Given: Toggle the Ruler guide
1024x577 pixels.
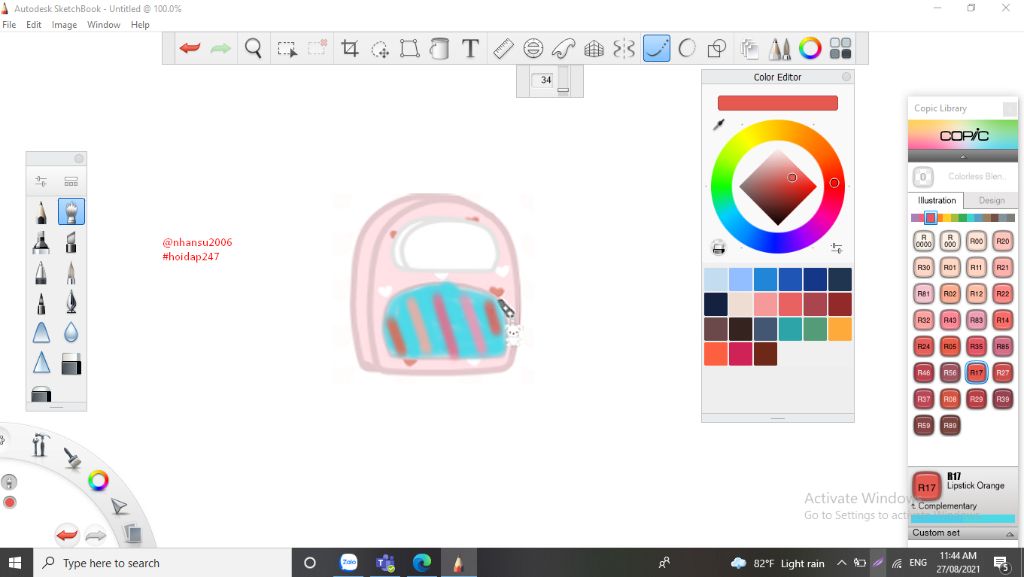Looking at the screenshot, I should tap(503, 48).
